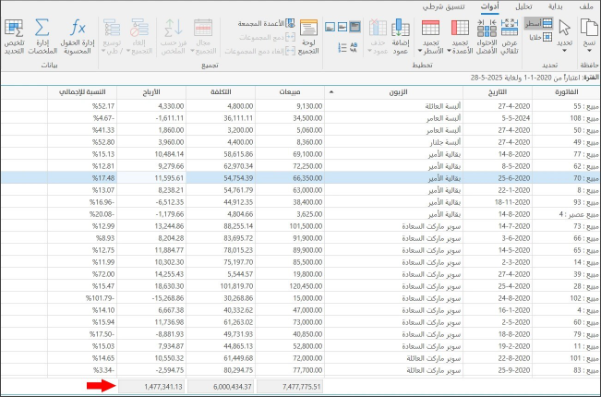Image resolution: width=601 pixels, height=397 pixels.
Task: Open the حذف عمود dropdown arrow
Action: click(369, 51)
